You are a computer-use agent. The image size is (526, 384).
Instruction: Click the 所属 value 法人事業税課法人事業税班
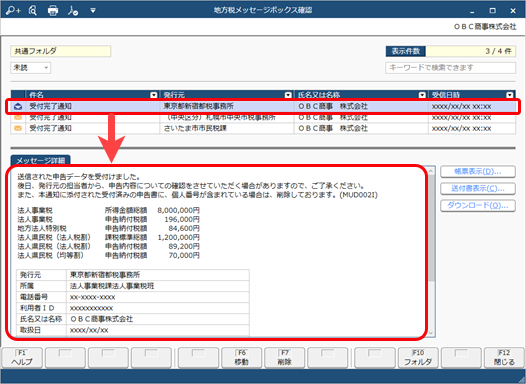click(x=112, y=286)
